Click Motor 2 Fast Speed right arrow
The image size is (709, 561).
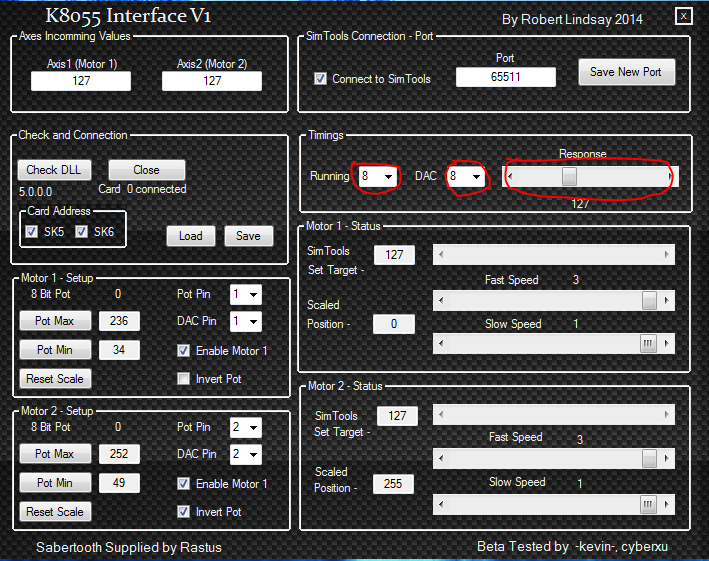coord(667,458)
